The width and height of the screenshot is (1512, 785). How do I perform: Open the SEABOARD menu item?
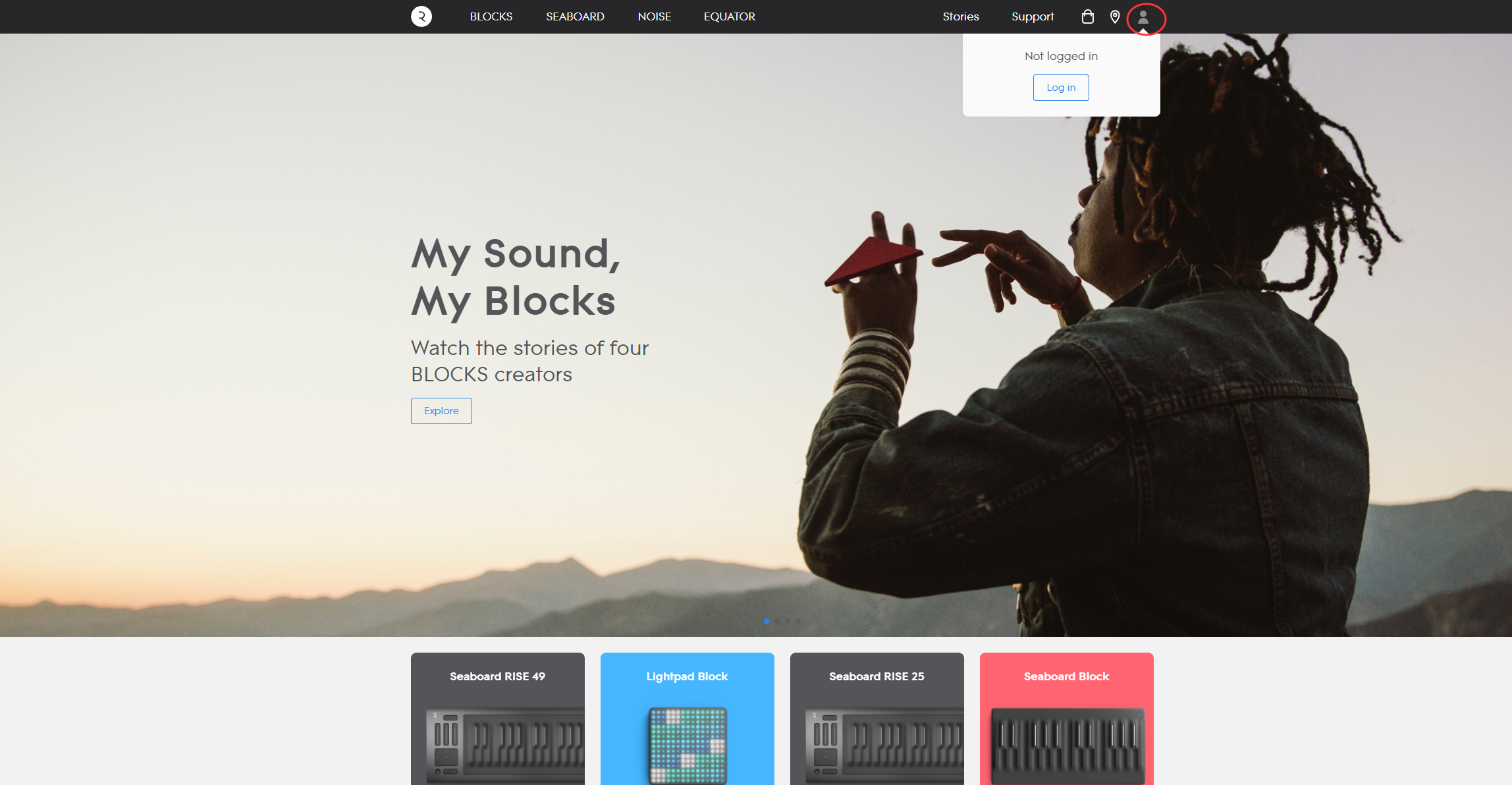pyautogui.click(x=575, y=16)
